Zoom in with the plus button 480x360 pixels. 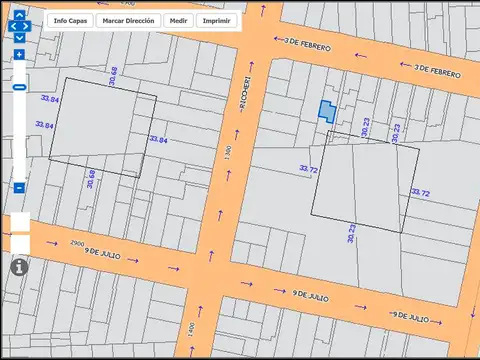click(19, 55)
